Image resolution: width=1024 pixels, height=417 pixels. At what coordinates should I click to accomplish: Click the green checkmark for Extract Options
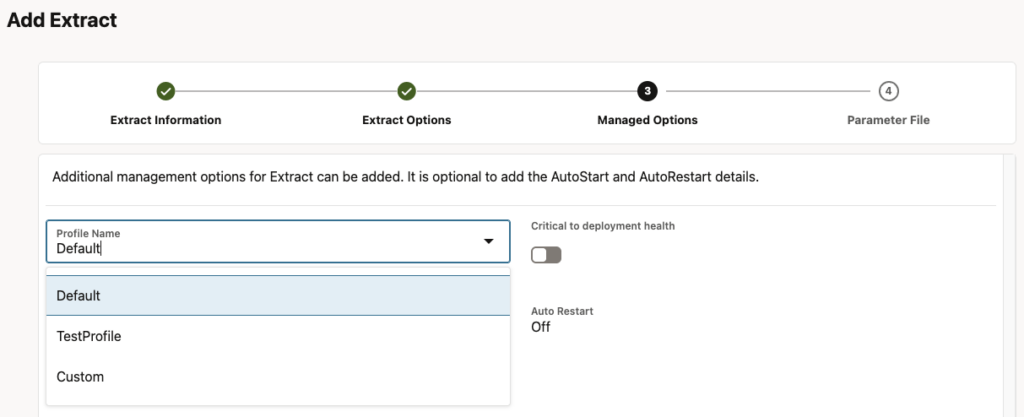point(406,92)
